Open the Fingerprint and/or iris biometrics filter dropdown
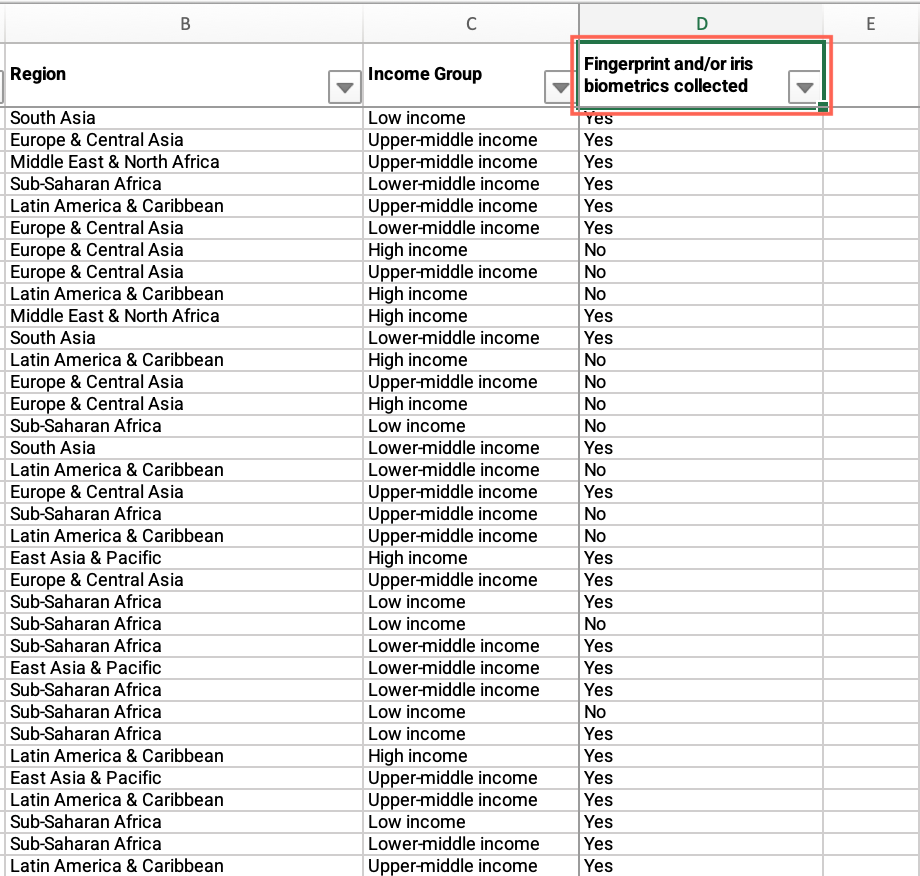Image resolution: width=920 pixels, height=876 pixels. 804,87
